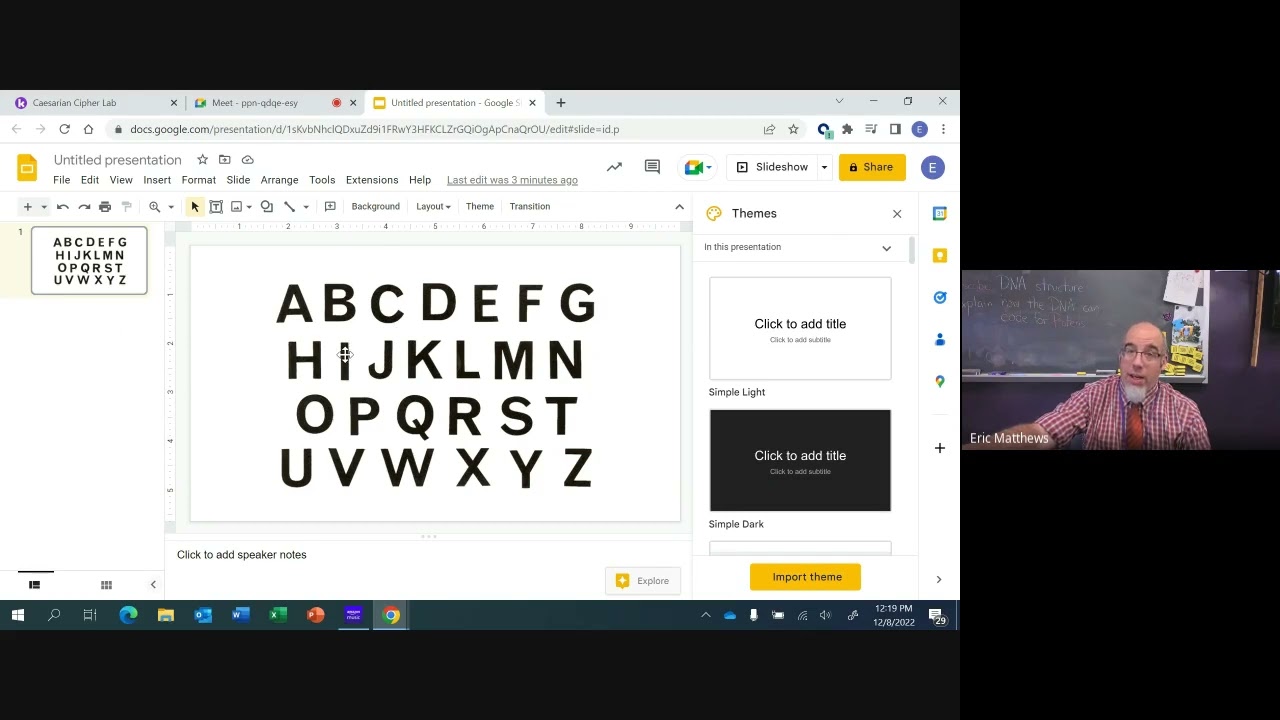Click the Zoom magnifier tool
The image size is (1280, 720).
tap(154, 207)
